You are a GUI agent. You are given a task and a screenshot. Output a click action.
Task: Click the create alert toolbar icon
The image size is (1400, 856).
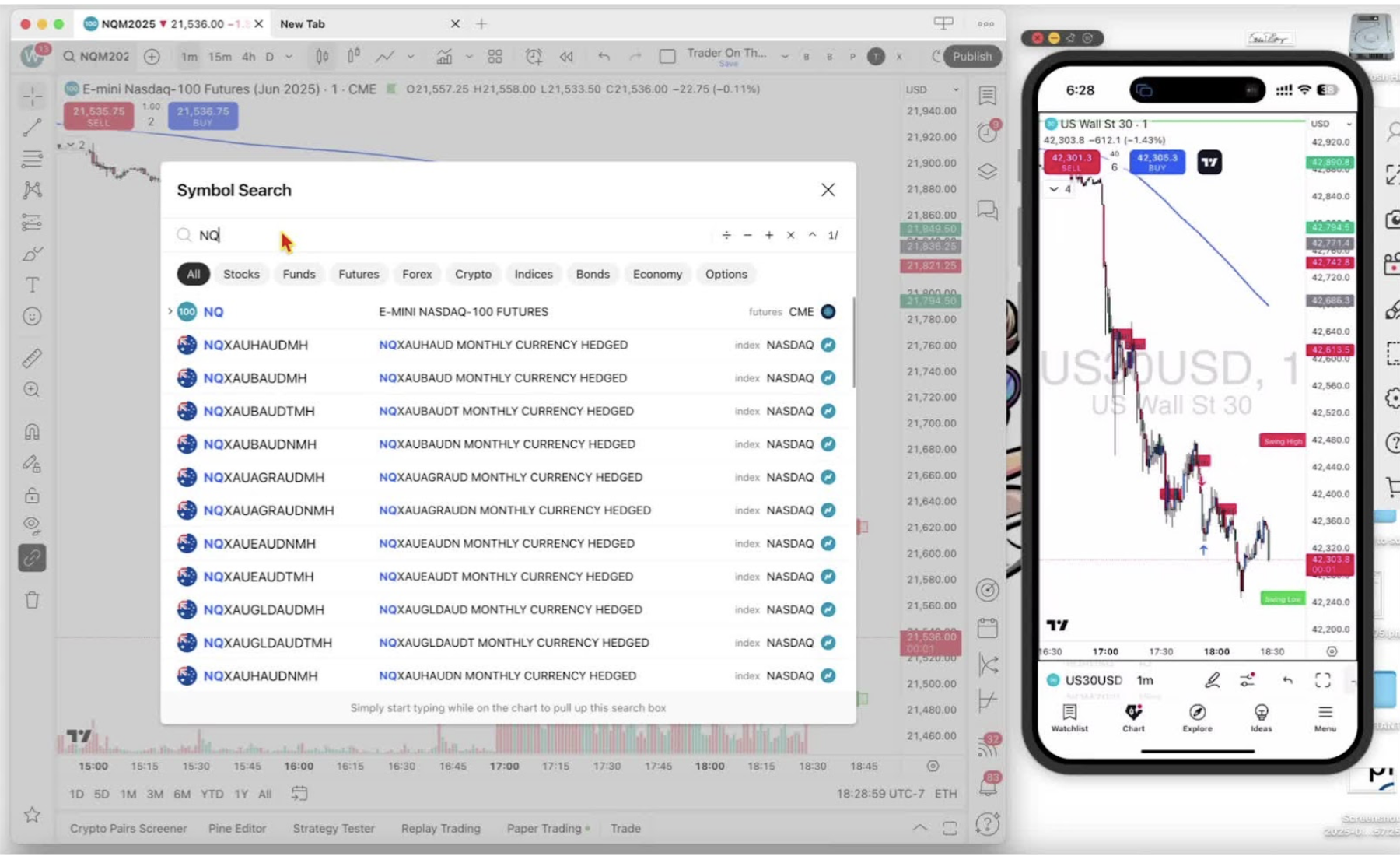pos(534,57)
